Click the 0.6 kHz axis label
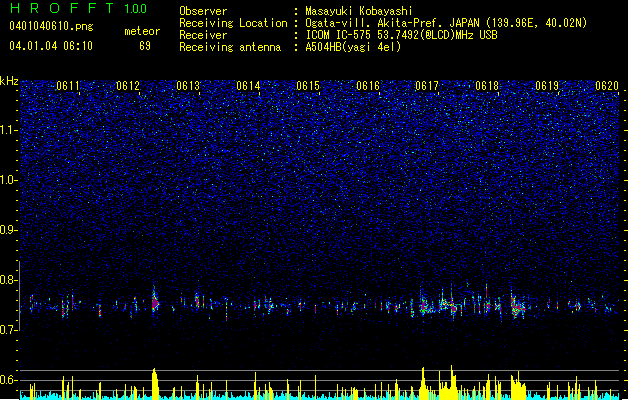Image resolution: width=629 pixels, height=400 pixels. 9,380
